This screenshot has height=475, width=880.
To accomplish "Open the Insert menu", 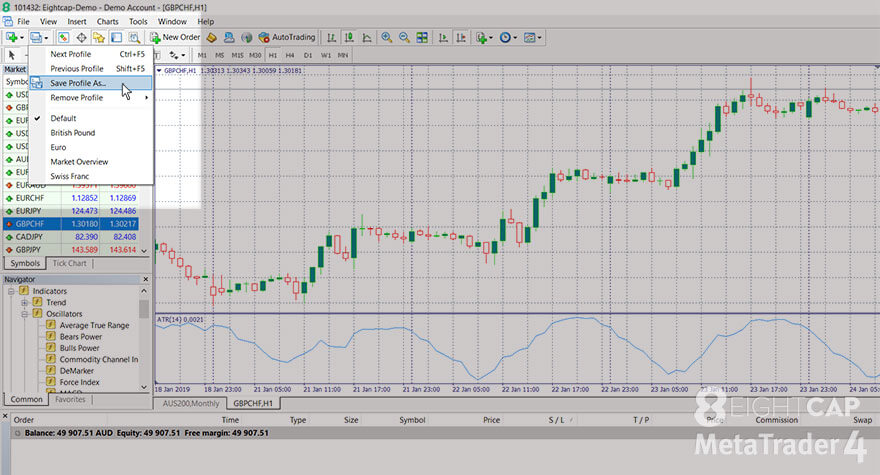I will (77, 21).
